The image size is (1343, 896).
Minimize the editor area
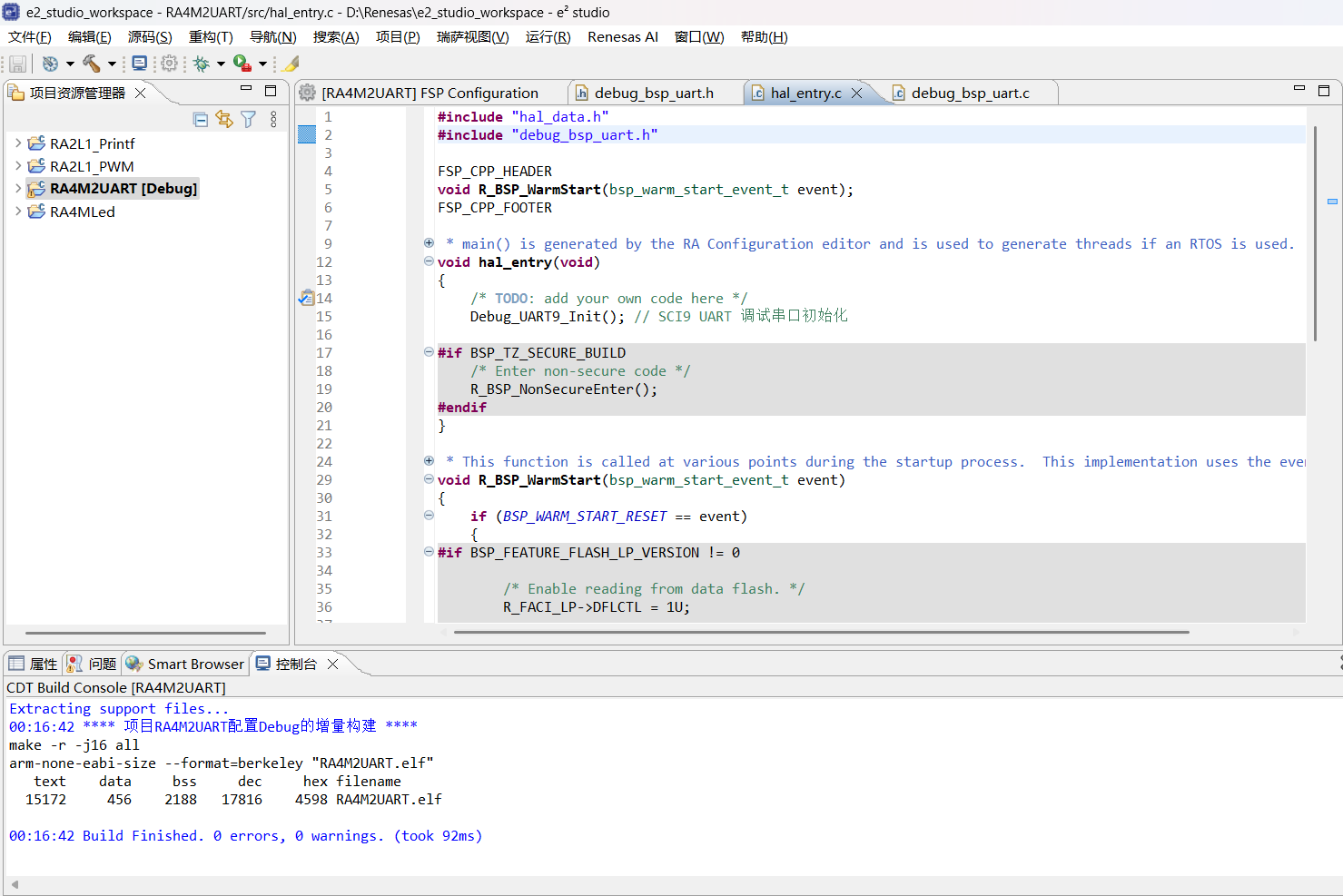pyautogui.click(x=1299, y=89)
